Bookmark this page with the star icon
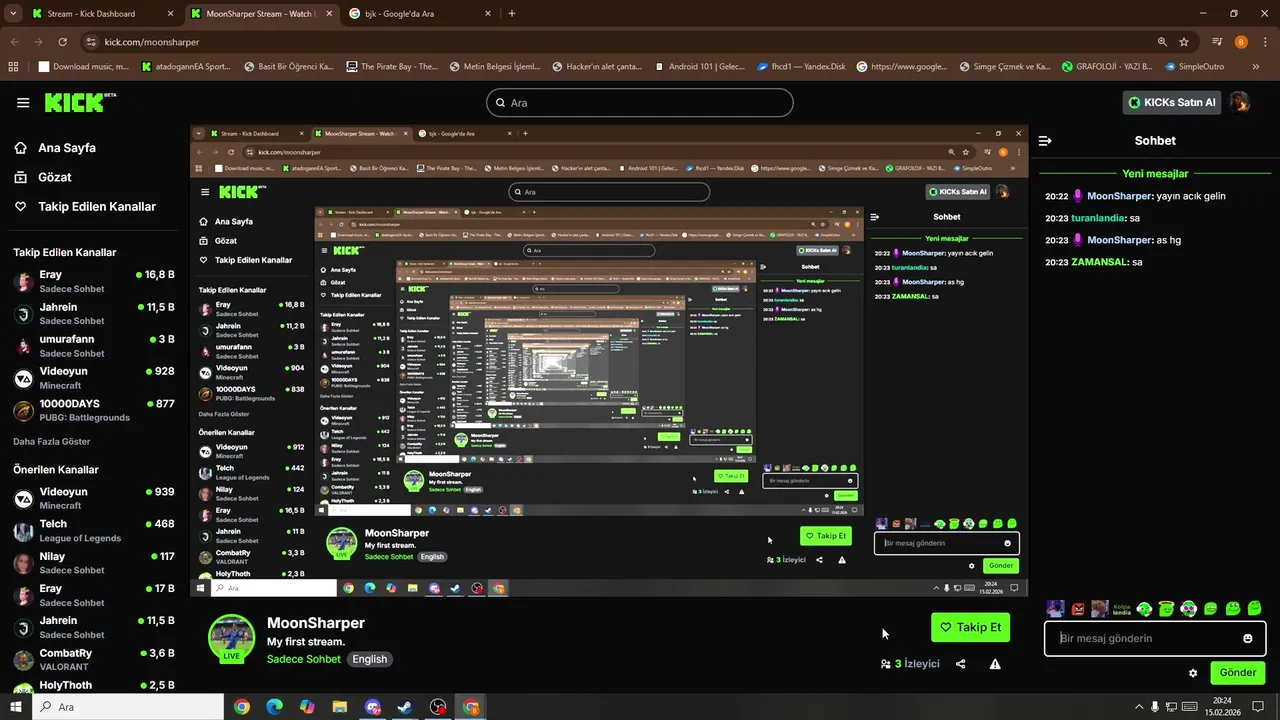Viewport: 1280px width, 720px height. click(1184, 42)
